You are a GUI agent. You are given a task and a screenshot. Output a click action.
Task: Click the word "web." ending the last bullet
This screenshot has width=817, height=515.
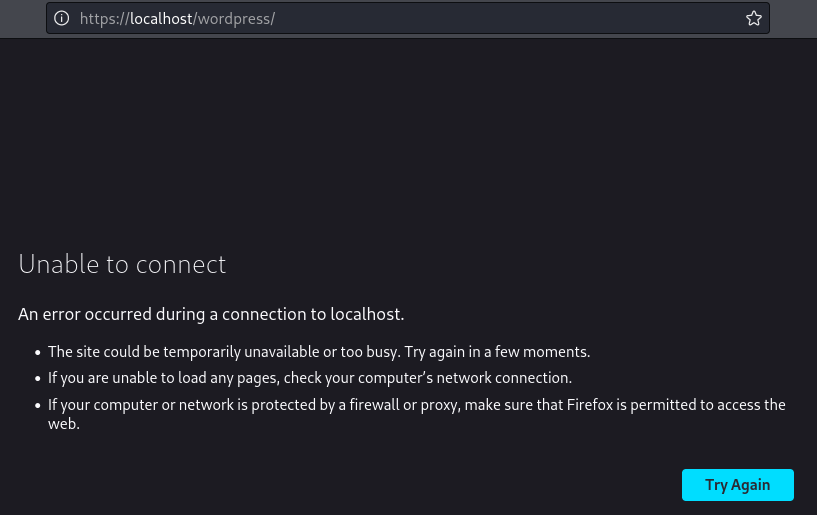coord(63,424)
